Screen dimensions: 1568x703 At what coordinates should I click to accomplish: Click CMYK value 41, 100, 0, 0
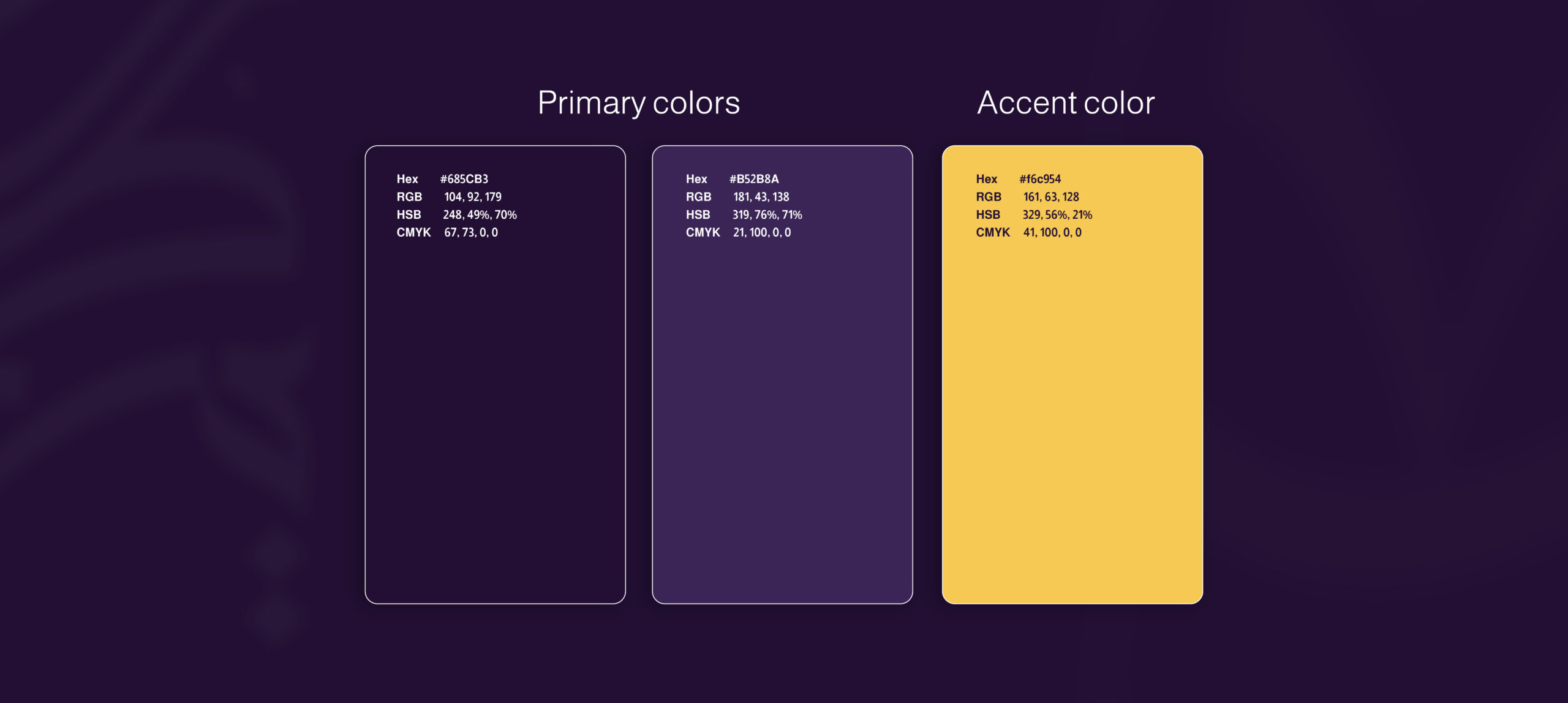(1052, 232)
